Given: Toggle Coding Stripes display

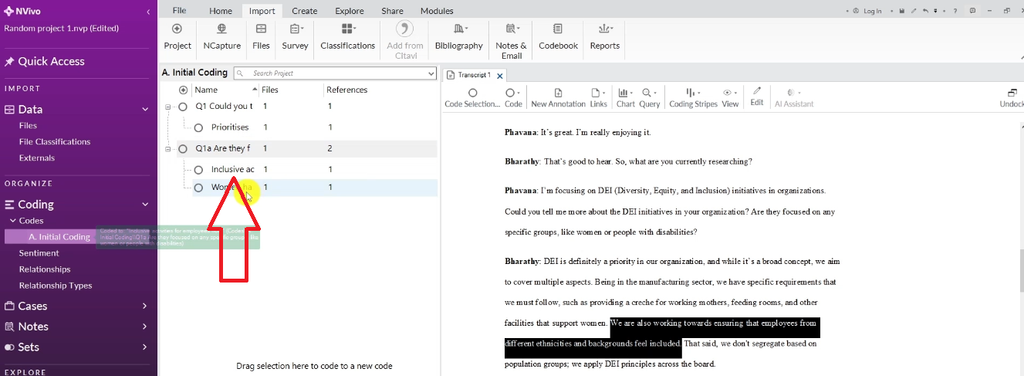Looking at the screenshot, I should point(693,98).
